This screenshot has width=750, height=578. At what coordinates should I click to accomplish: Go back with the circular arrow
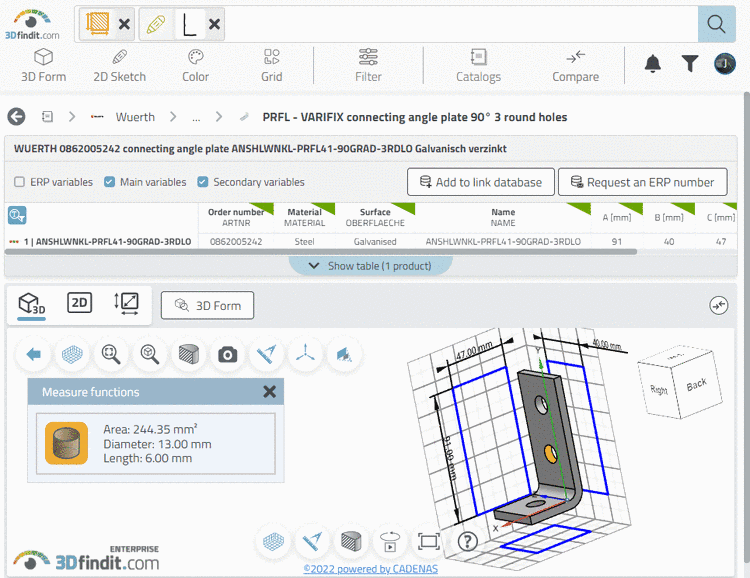click(x=16, y=117)
